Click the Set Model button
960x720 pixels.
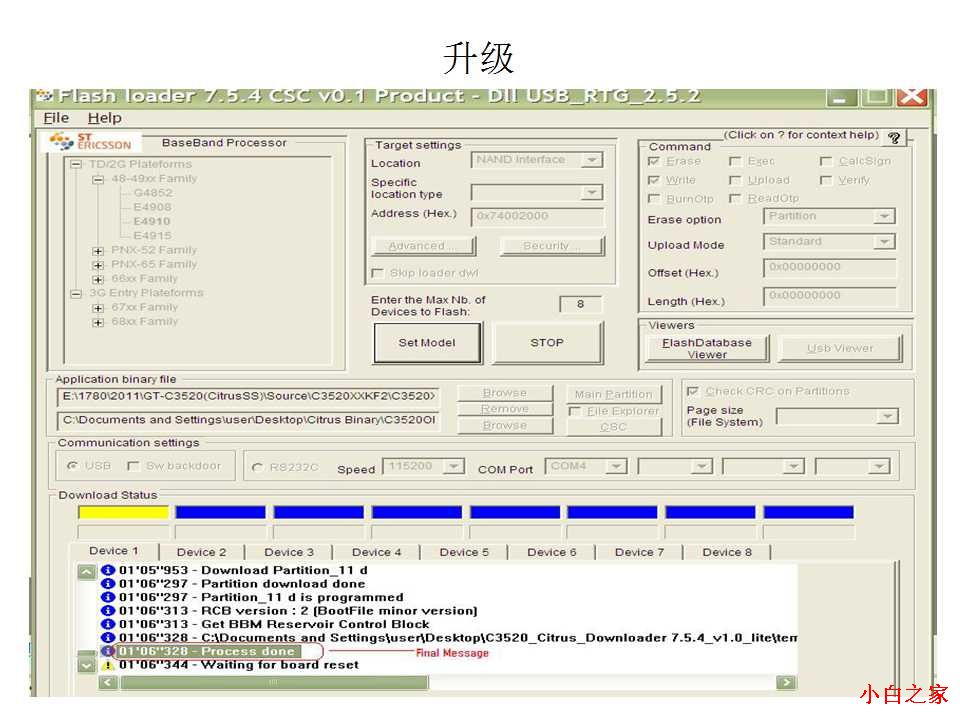(x=427, y=343)
